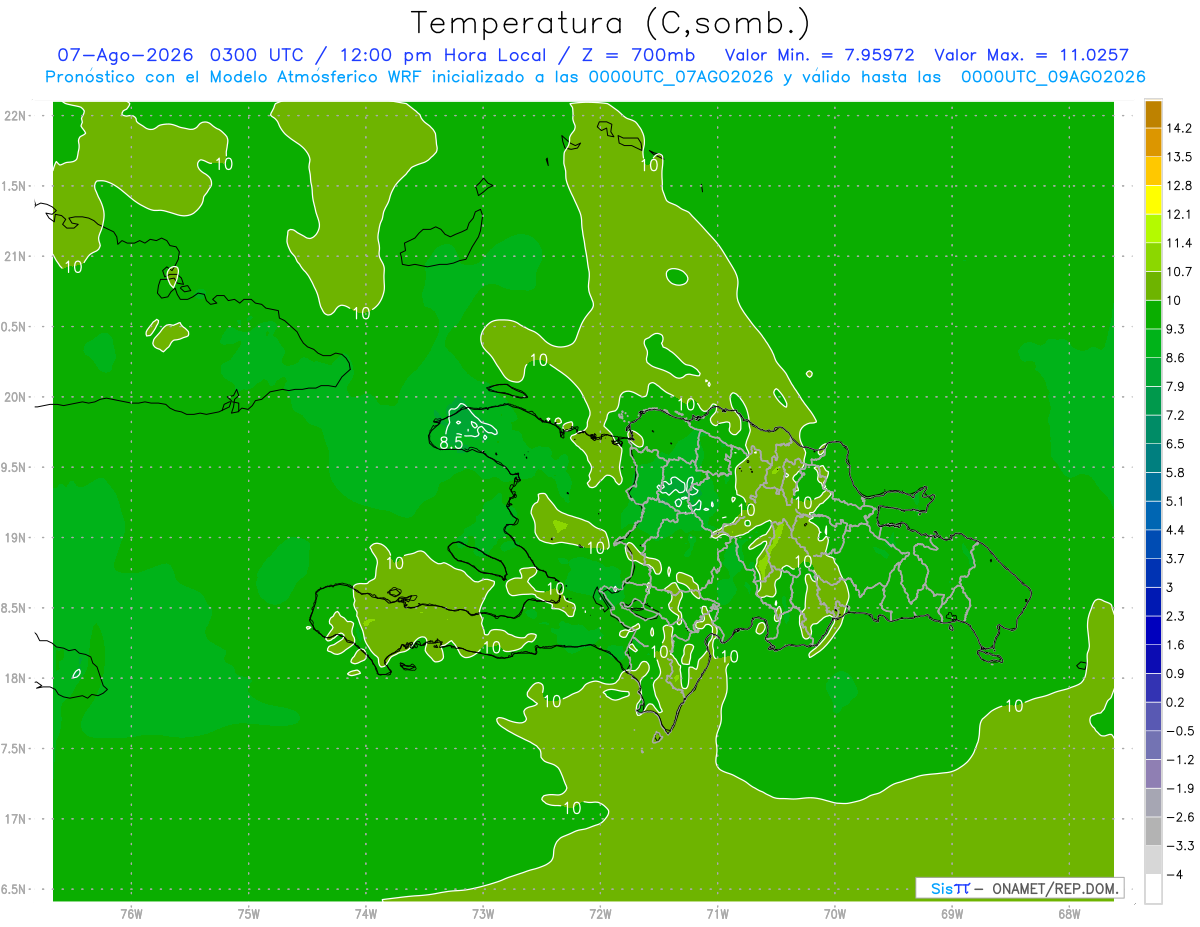Click the '5.1' colorbar label
This screenshot has height=927, width=1200.
tap(1177, 501)
